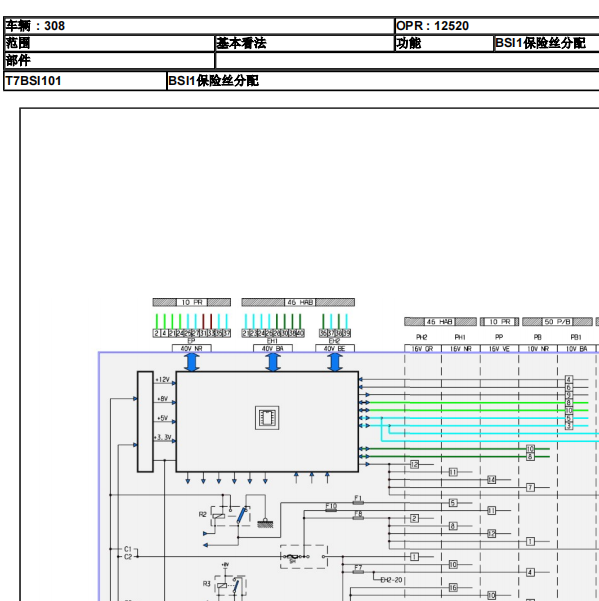The image size is (599, 601).
Task: Click the vehicle field '车辆 : 308'
Action: pos(199,26)
